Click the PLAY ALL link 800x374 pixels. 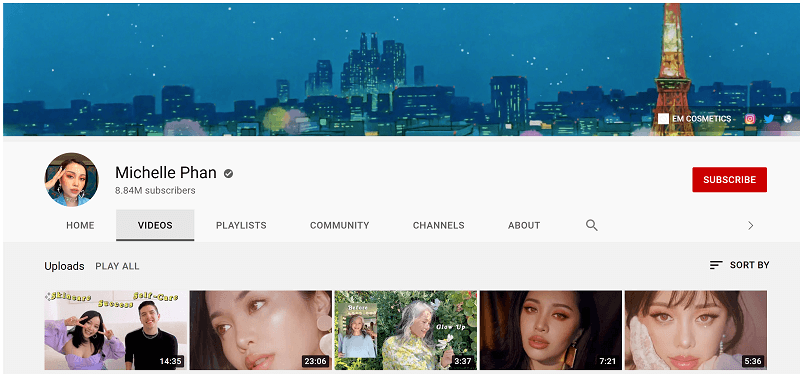[117, 266]
